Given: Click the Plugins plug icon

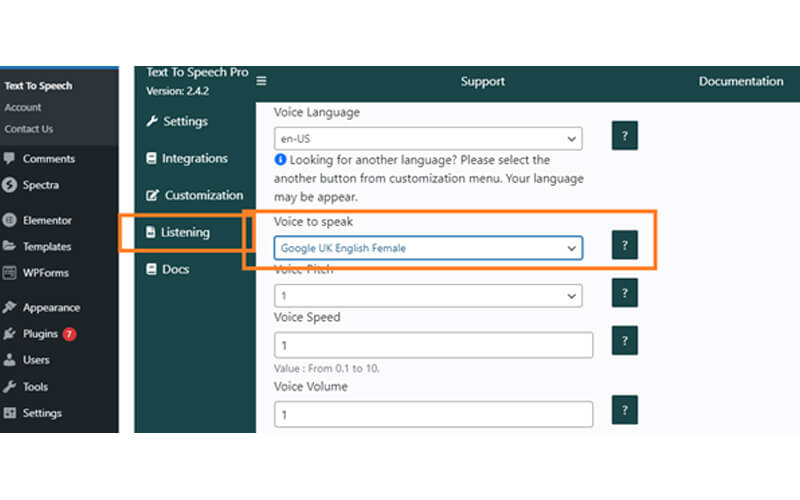Looking at the screenshot, I should (x=9, y=334).
